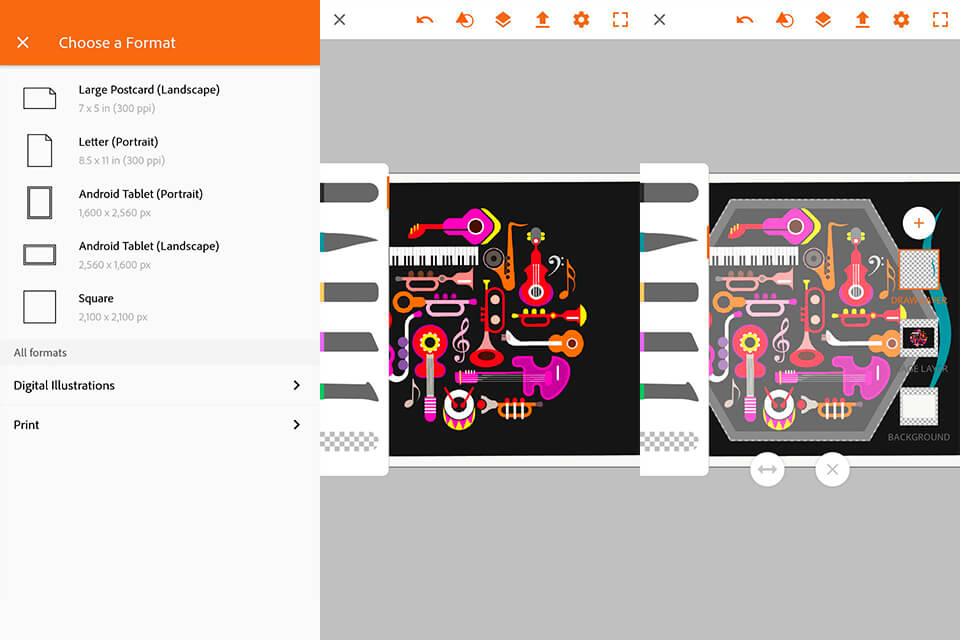The image size is (960, 640).
Task: Open the history restore tool icon
Action: pyautogui.click(x=785, y=19)
